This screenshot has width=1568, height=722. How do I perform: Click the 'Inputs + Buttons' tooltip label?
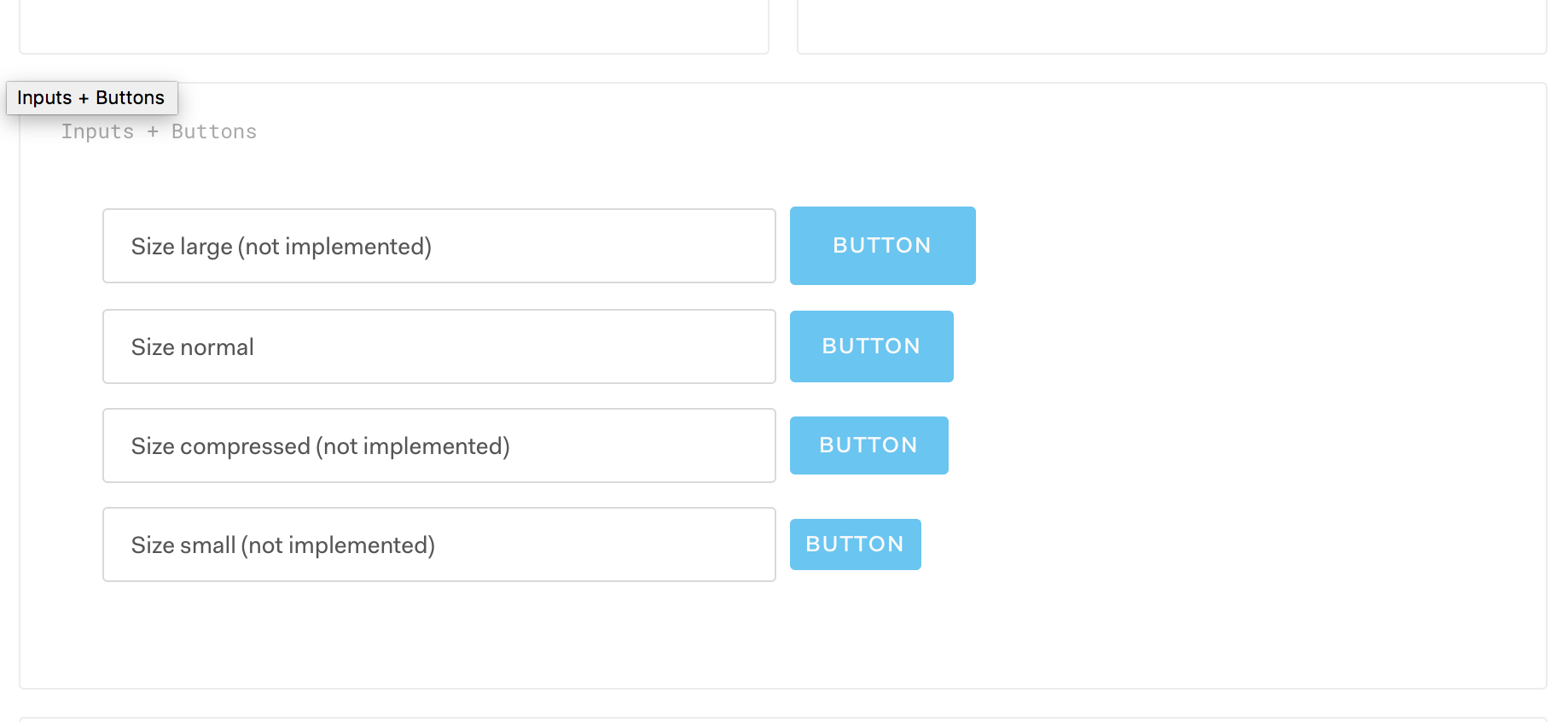(x=91, y=97)
